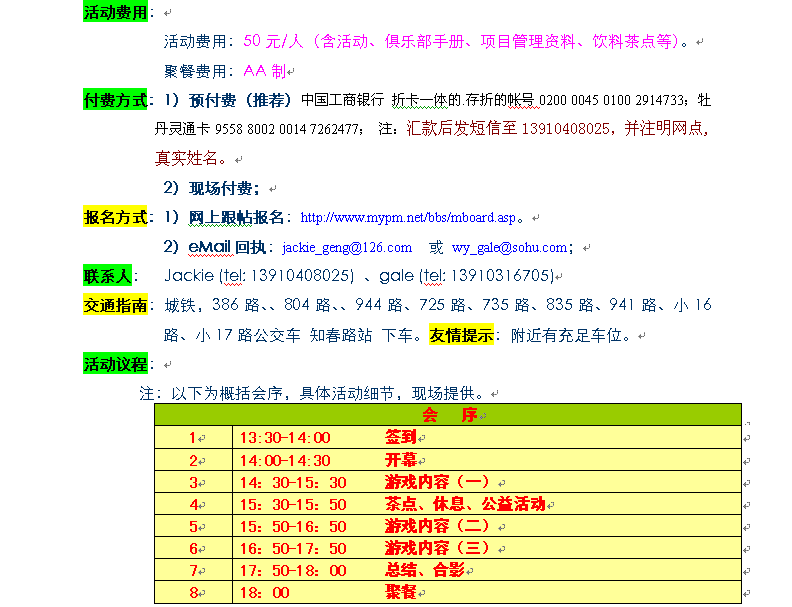Click the 活动议程 green heading
The height and width of the screenshot is (607, 792).
point(116,364)
